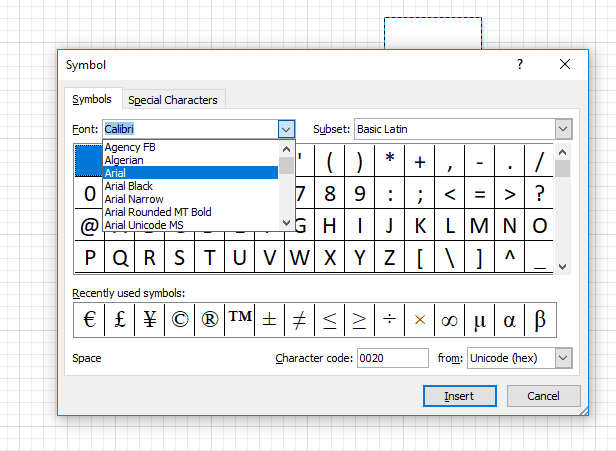Switch to Special Characters tab
The width and height of the screenshot is (616, 451).
click(173, 100)
